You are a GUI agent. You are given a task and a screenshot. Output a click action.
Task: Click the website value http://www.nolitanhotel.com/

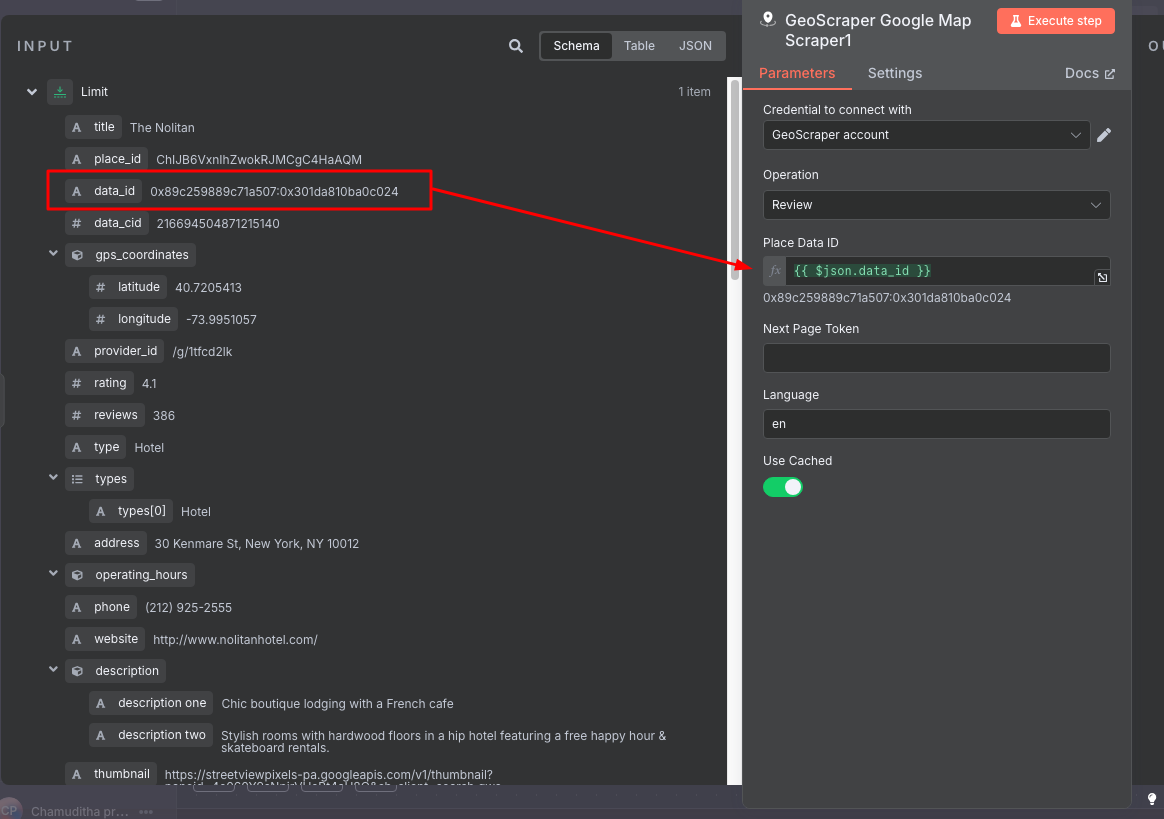tap(235, 640)
